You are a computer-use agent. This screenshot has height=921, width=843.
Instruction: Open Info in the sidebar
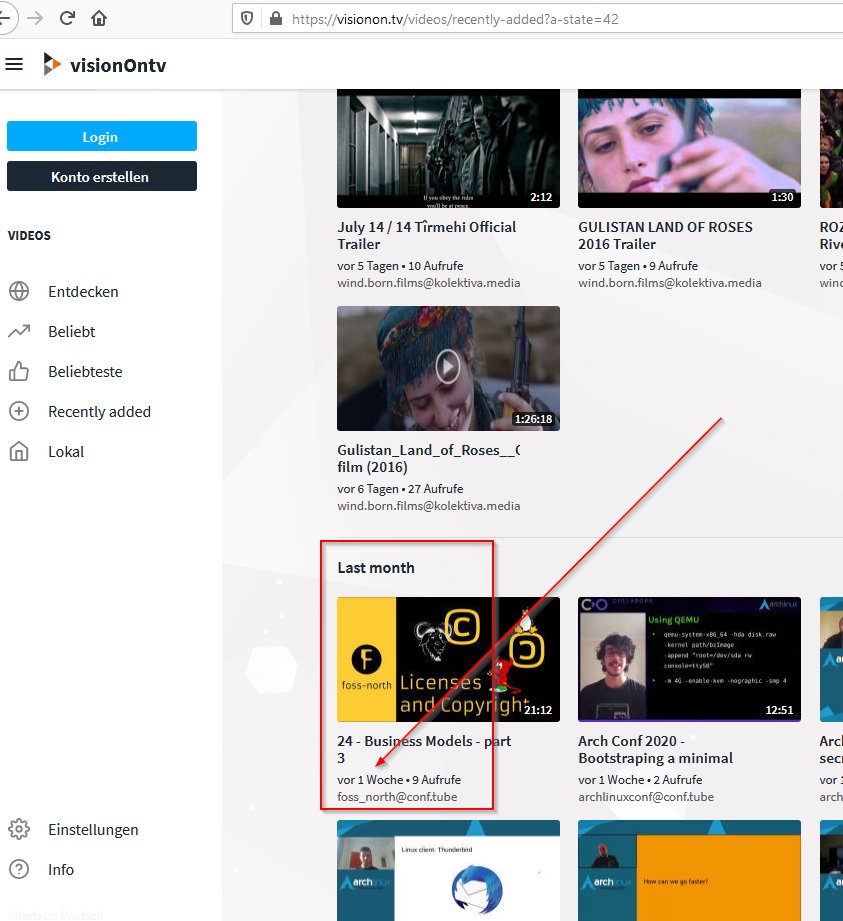click(61, 869)
